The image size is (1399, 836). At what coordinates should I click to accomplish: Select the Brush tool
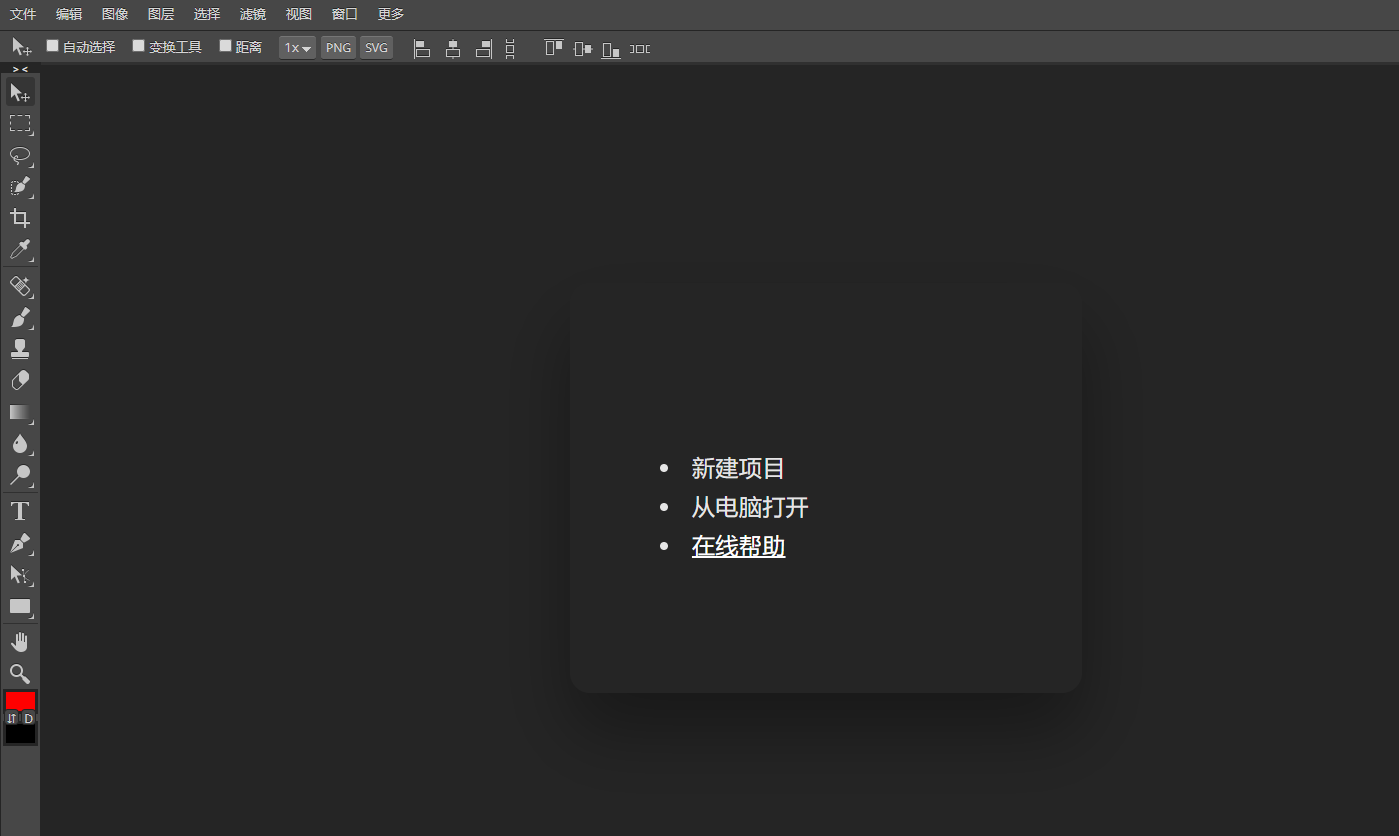(20, 318)
